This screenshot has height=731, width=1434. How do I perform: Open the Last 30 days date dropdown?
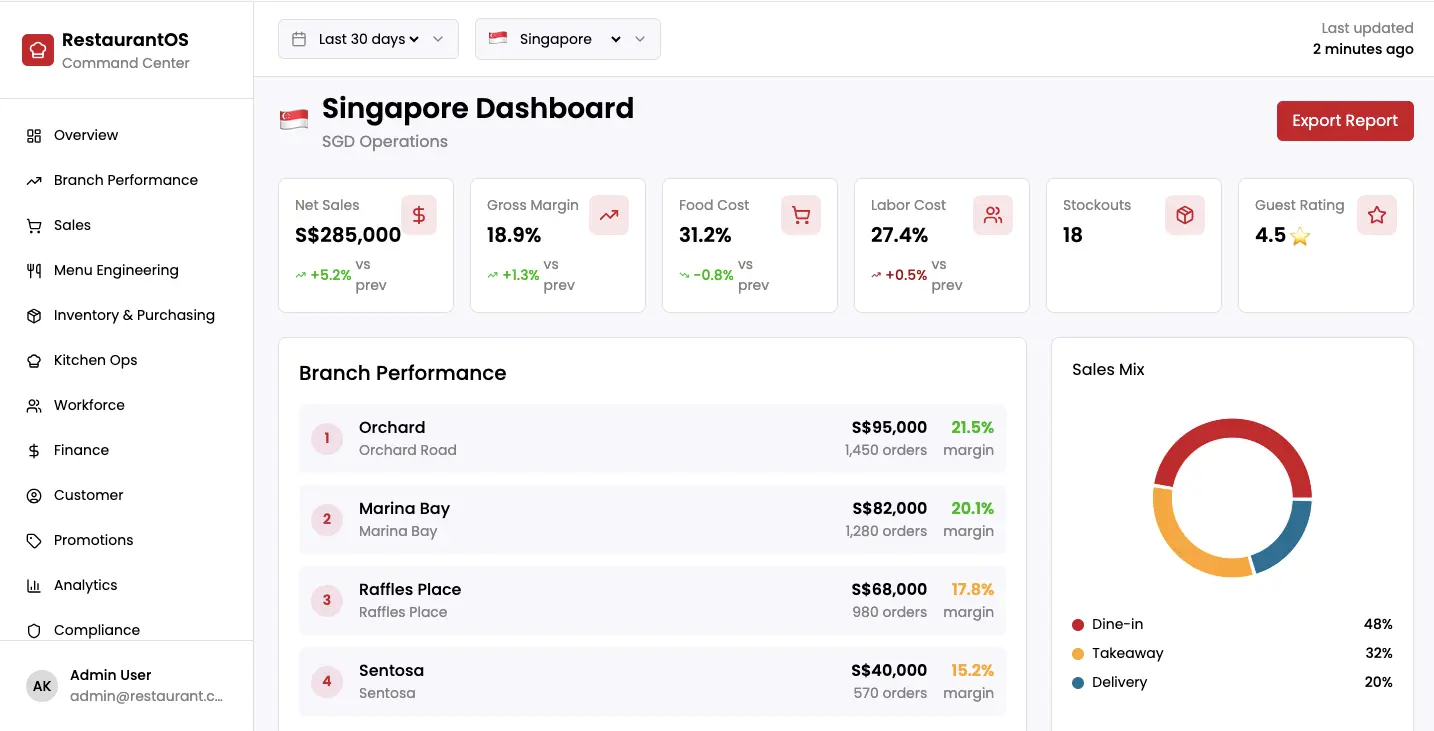368,39
